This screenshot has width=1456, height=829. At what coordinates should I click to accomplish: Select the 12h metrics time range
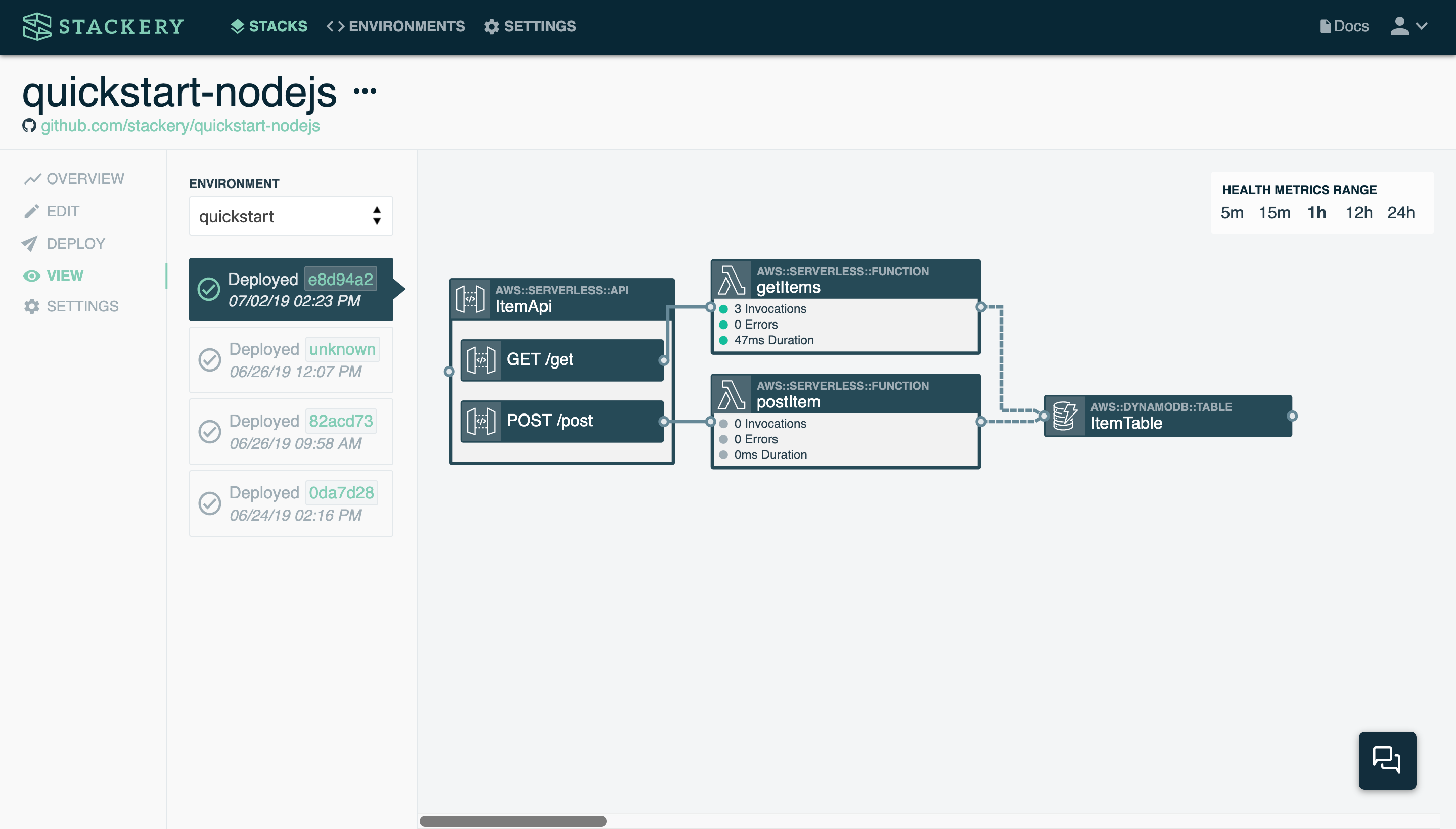coord(1358,212)
